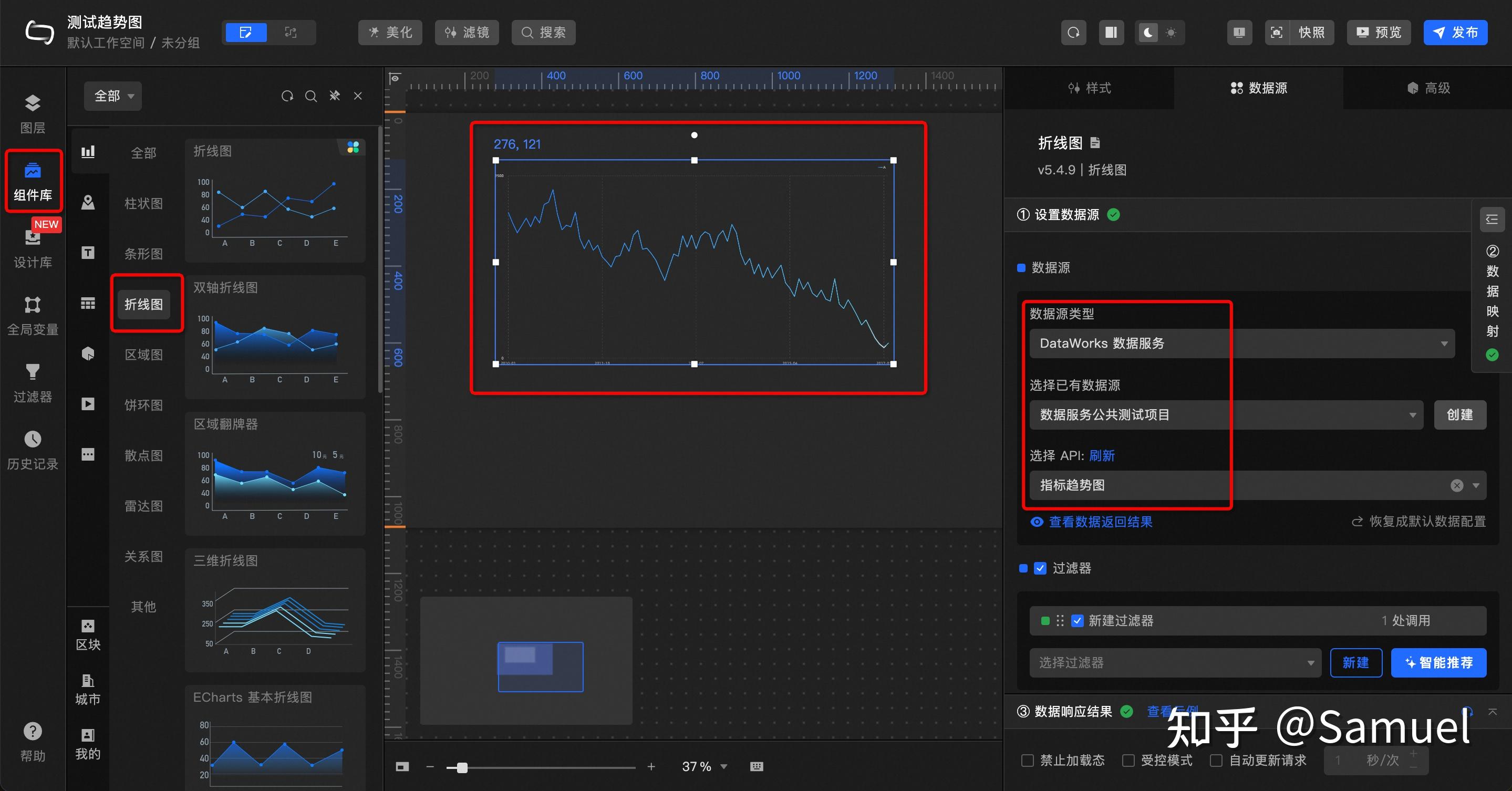Open 预览 preview mode
1512x791 pixels.
pos(1378,32)
